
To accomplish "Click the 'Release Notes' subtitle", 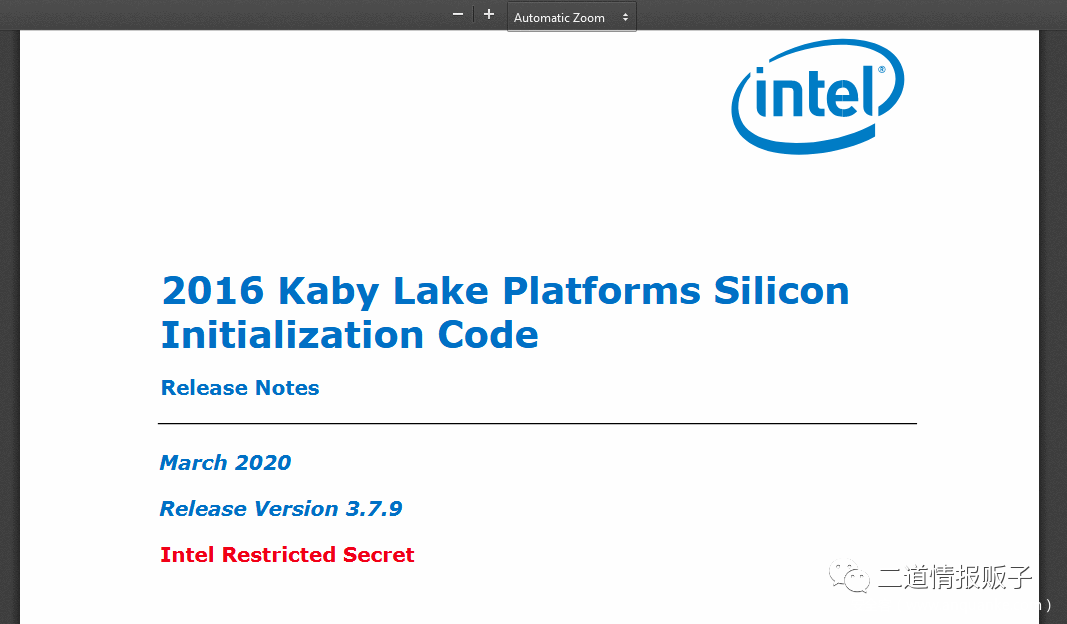I will tap(240, 388).
